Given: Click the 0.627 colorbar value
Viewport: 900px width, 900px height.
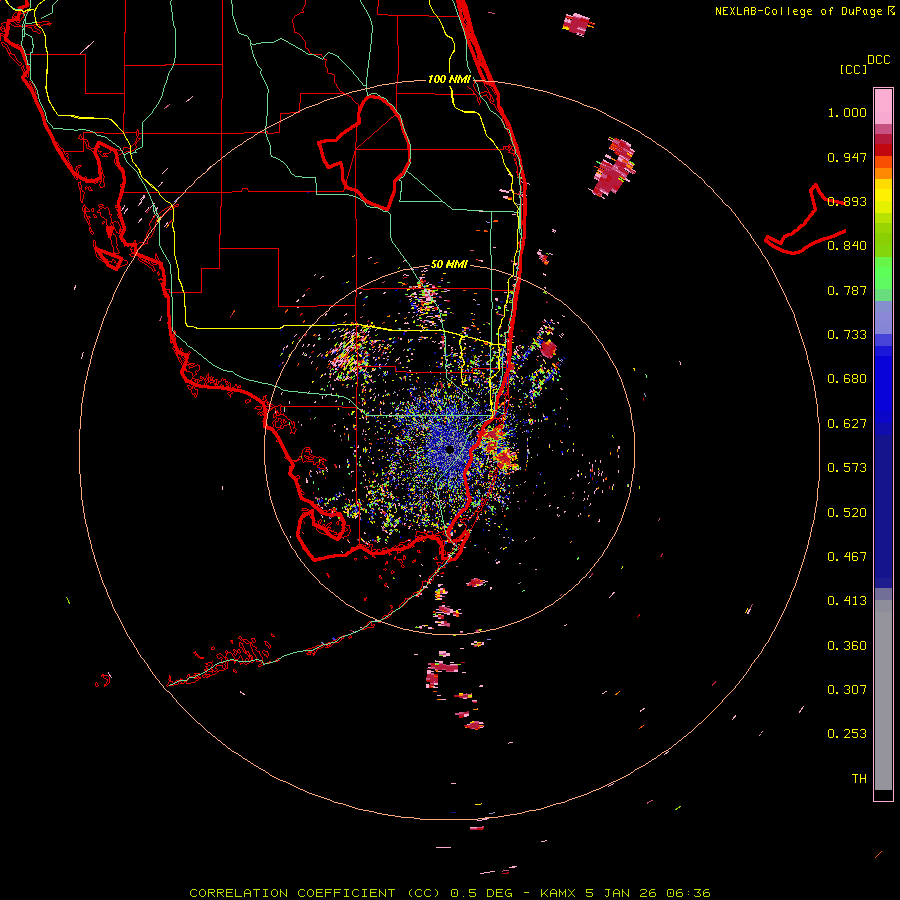Looking at the screenshot, I should click(x=847, y=424).
